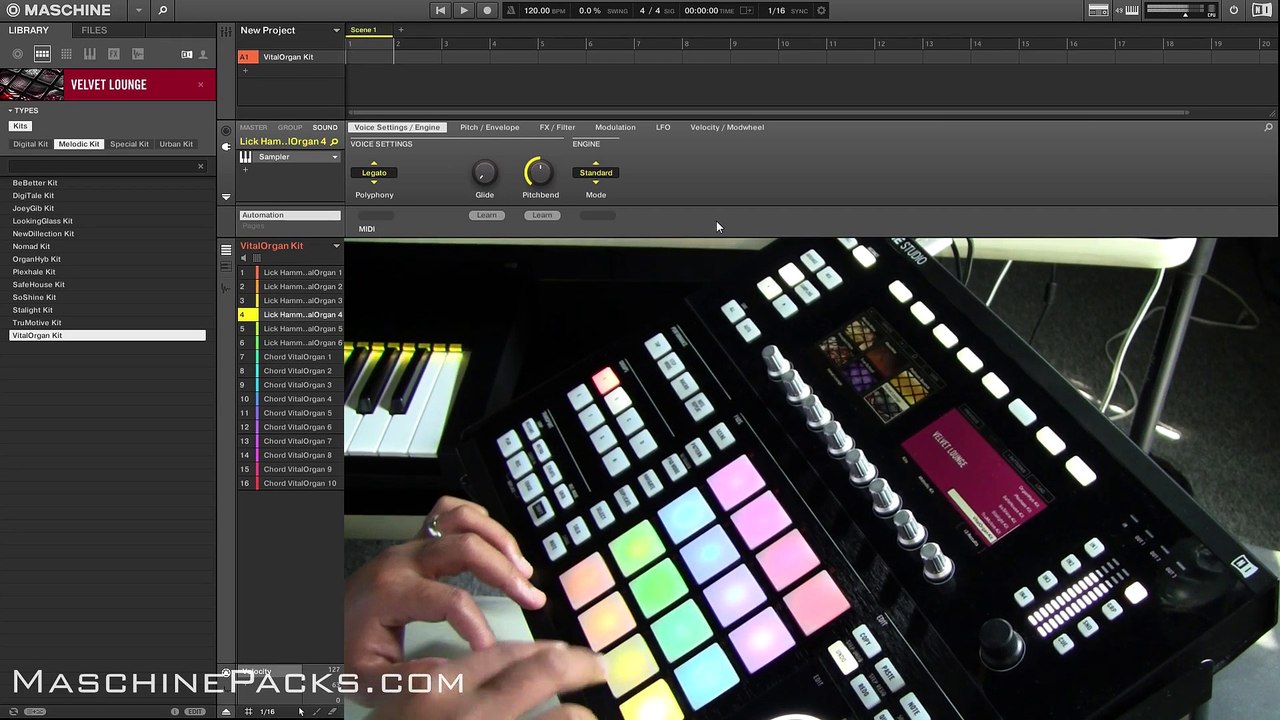Add a new group
Image resolution: width=1280 pixels, height=720 pixels.
click(x=245, y=71)
